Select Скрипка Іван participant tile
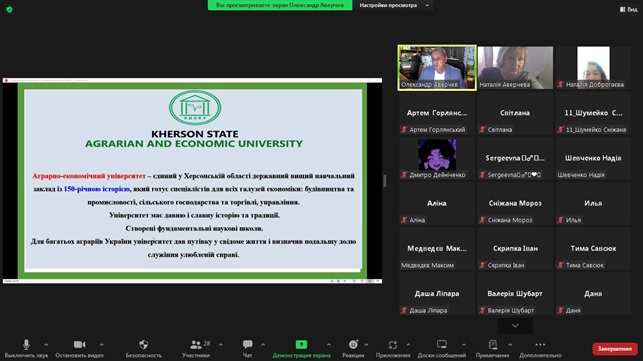This screenshot has width=643, height=361. point(515,248)
